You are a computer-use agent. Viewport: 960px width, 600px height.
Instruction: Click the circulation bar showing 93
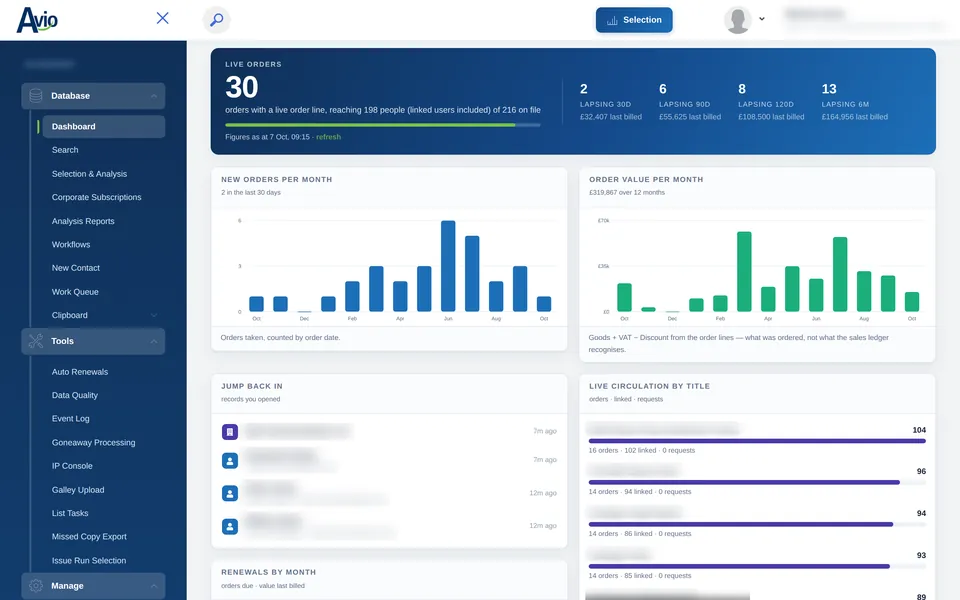click(757, 566)
